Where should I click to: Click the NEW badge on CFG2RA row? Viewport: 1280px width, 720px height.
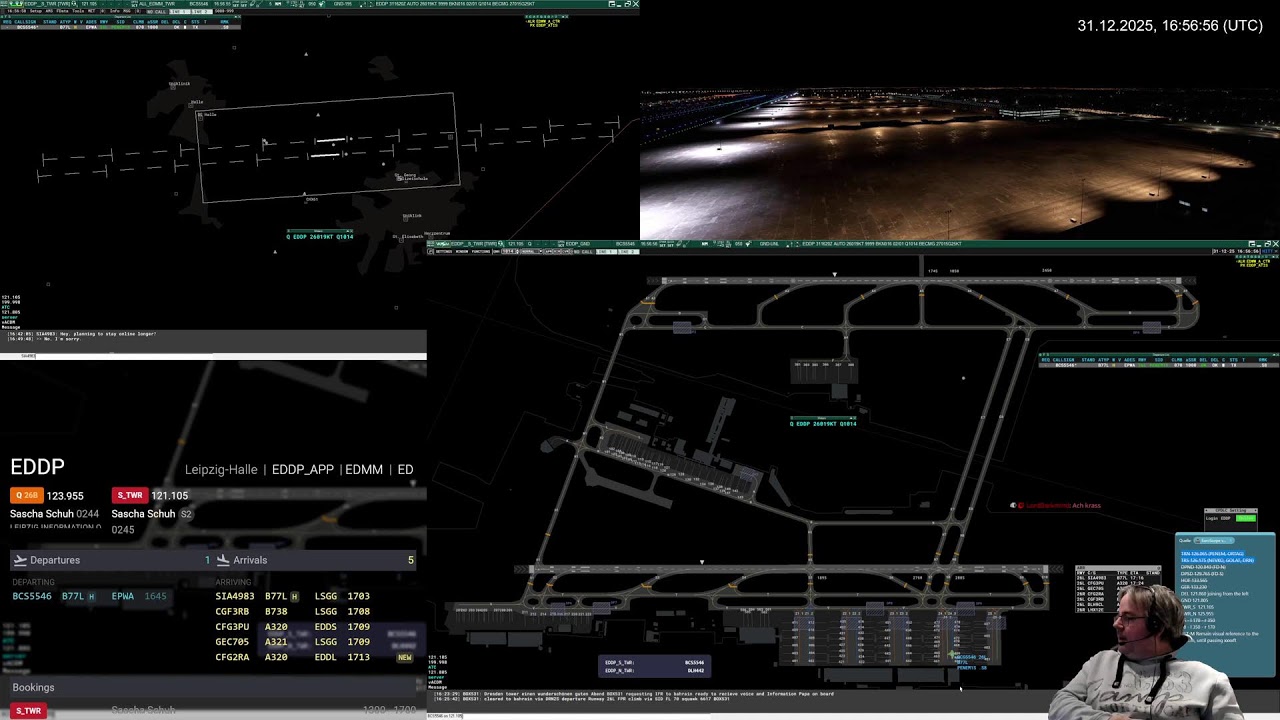405,657
